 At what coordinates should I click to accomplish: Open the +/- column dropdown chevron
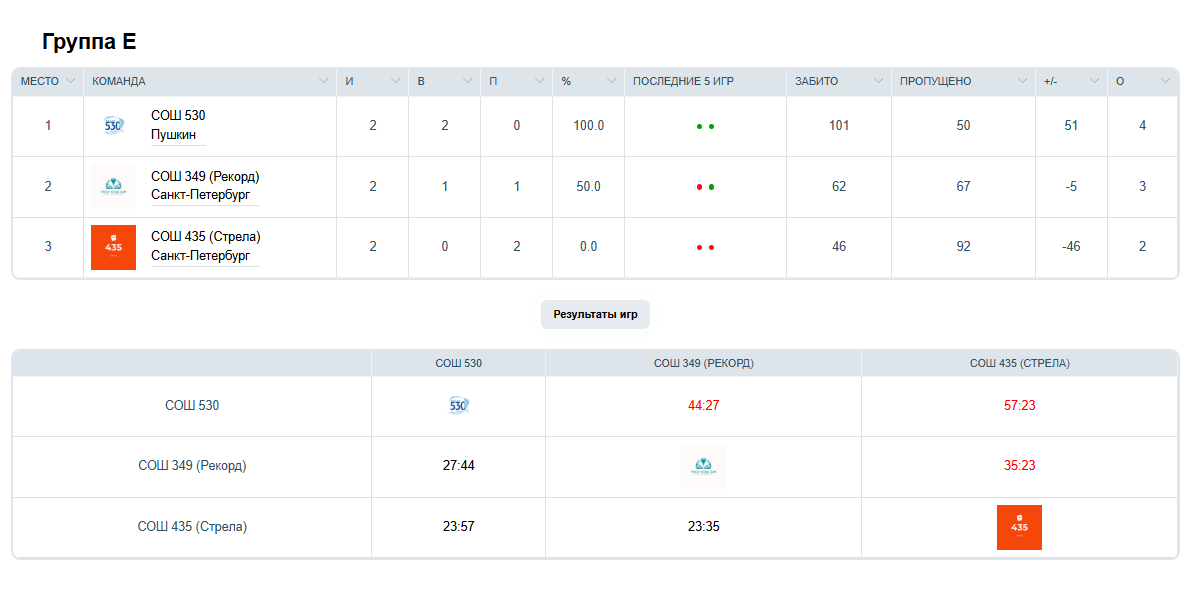[x=1094, y=82]
